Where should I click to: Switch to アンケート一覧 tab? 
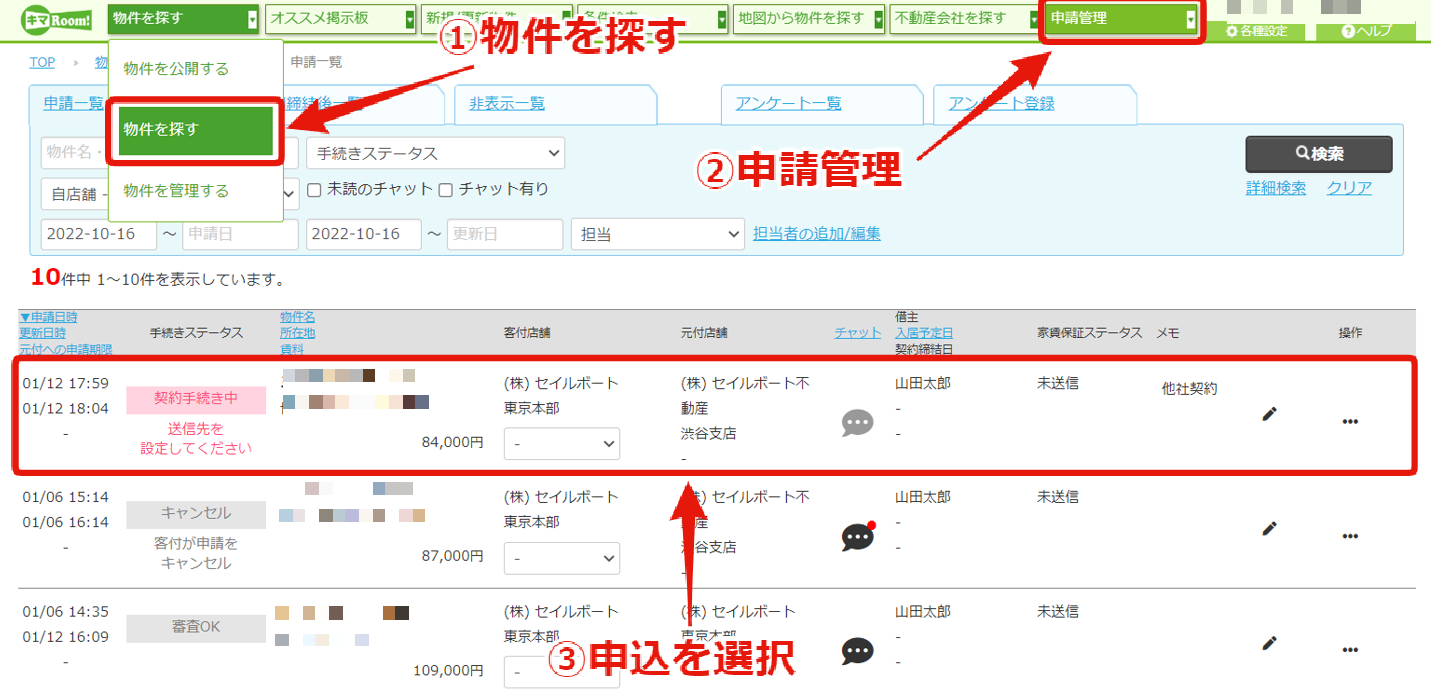(x=788, y=103)
